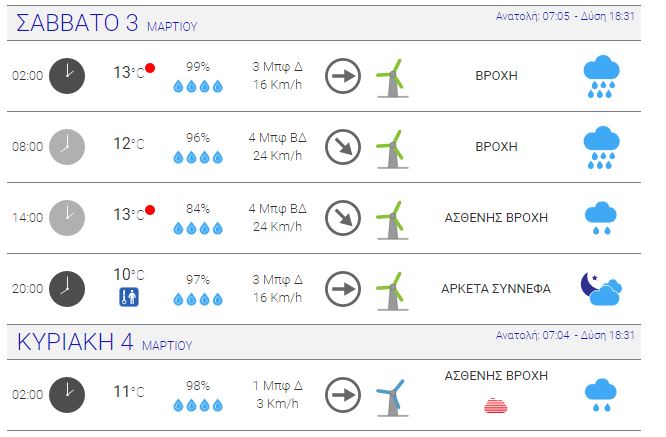666x437 pixels.
Task: Click the grey clock icon at 14:00
Action: pos(67,218)
